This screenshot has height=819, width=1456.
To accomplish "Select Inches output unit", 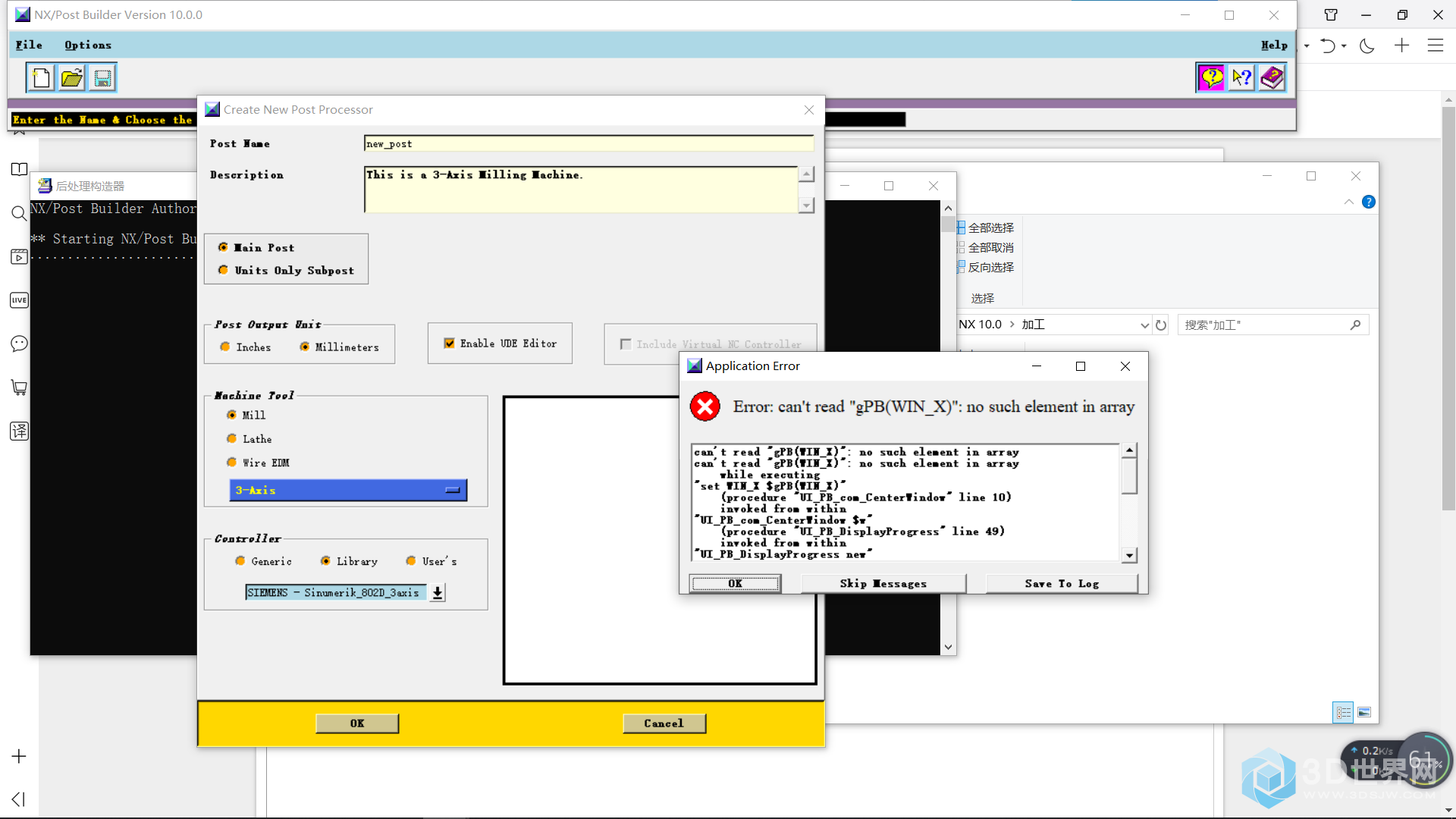I will pyautogui.click(x=224, y=347).
